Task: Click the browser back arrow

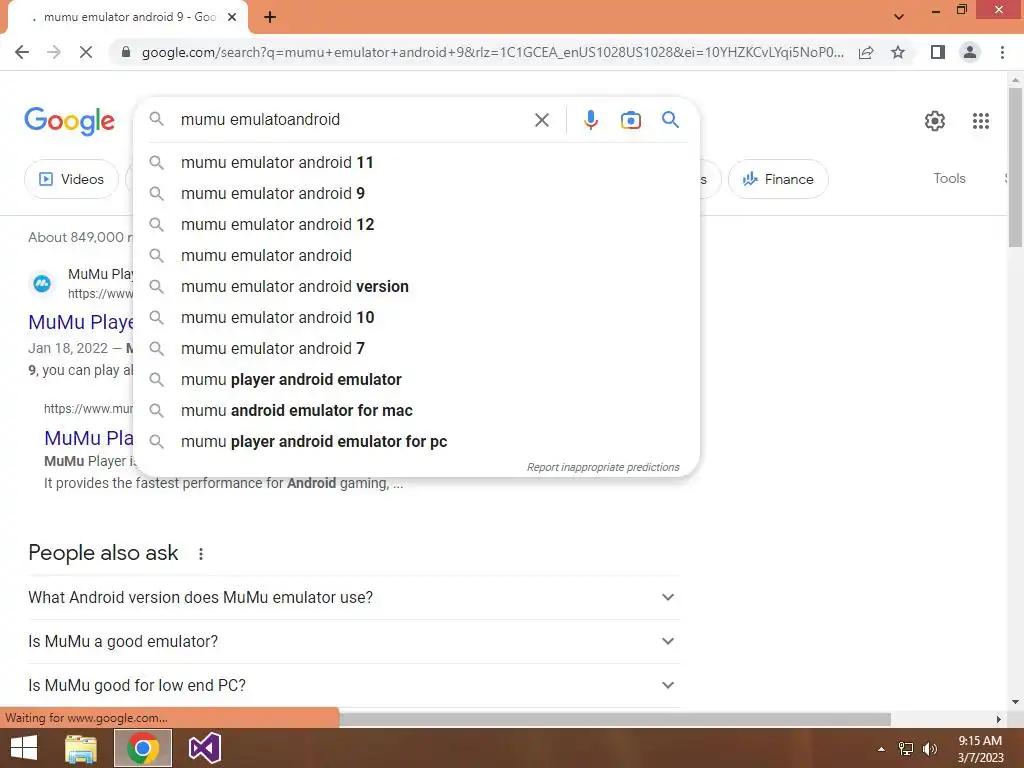Action: (22, 52)
